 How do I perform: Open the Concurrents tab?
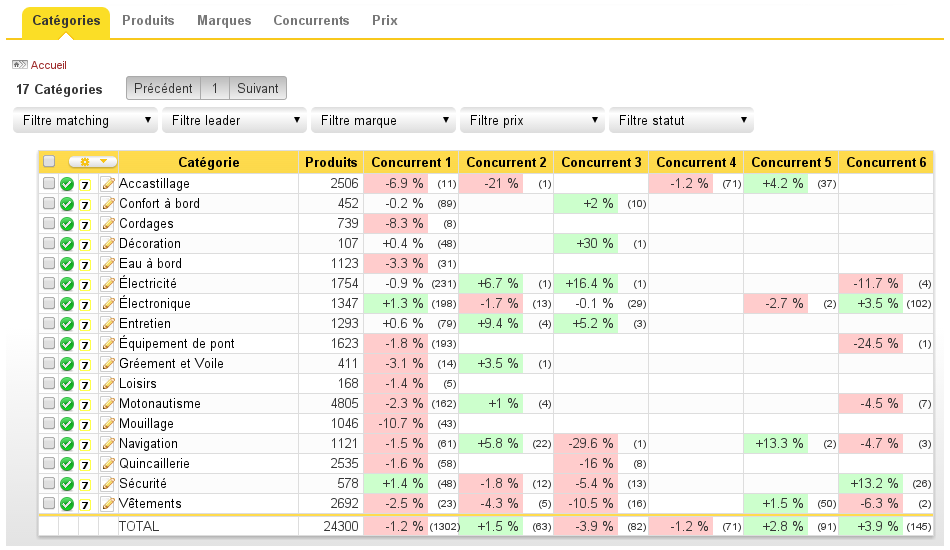tap(311, 21)
